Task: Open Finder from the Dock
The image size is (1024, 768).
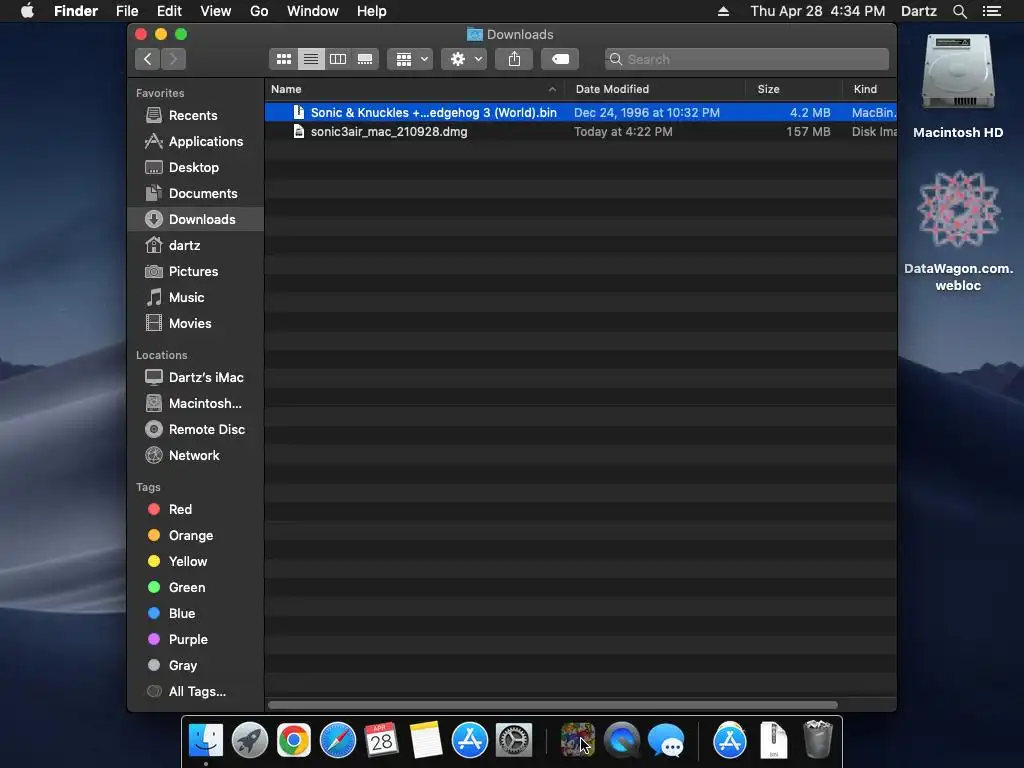Action: (206, 741)
